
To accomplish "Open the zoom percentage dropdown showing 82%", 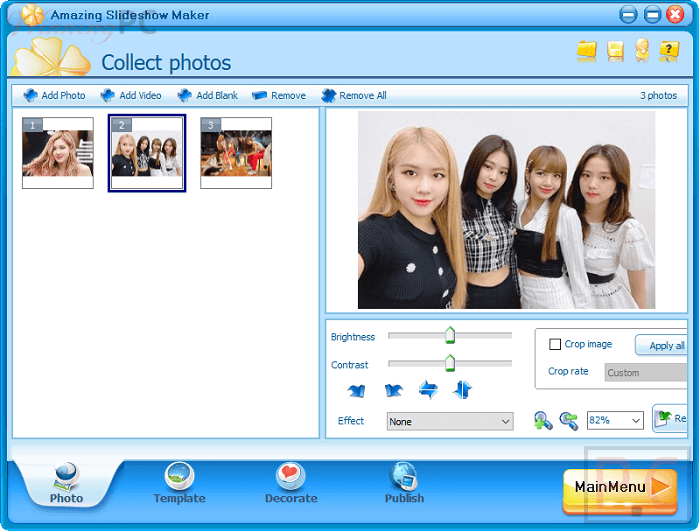I will [615, 420].
